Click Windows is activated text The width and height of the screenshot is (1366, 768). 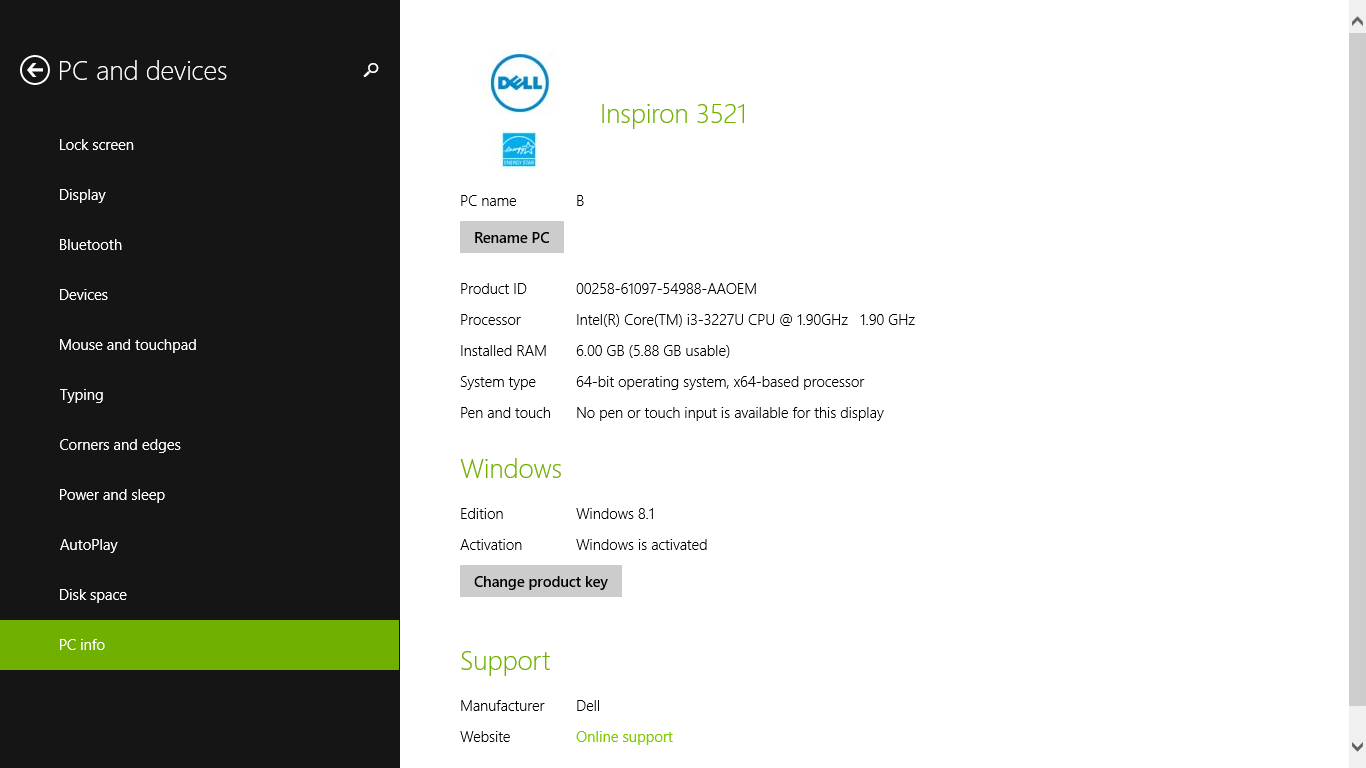point(641,545)
